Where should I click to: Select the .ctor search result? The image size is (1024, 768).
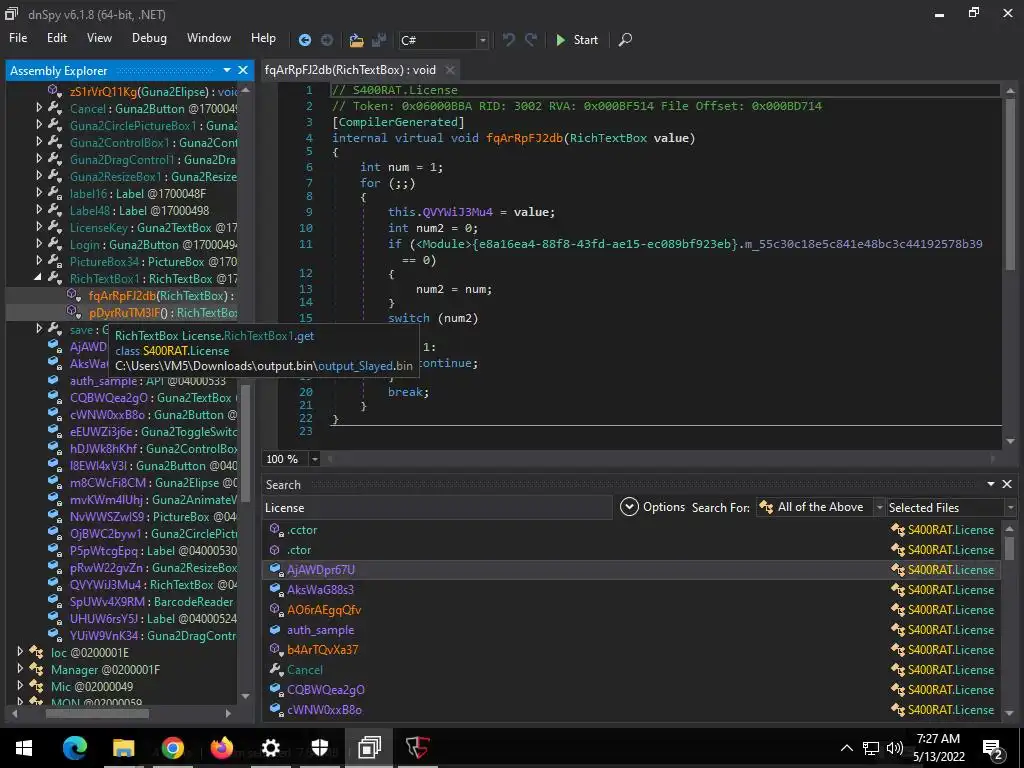pyautogui.click(x=631, y=550)
